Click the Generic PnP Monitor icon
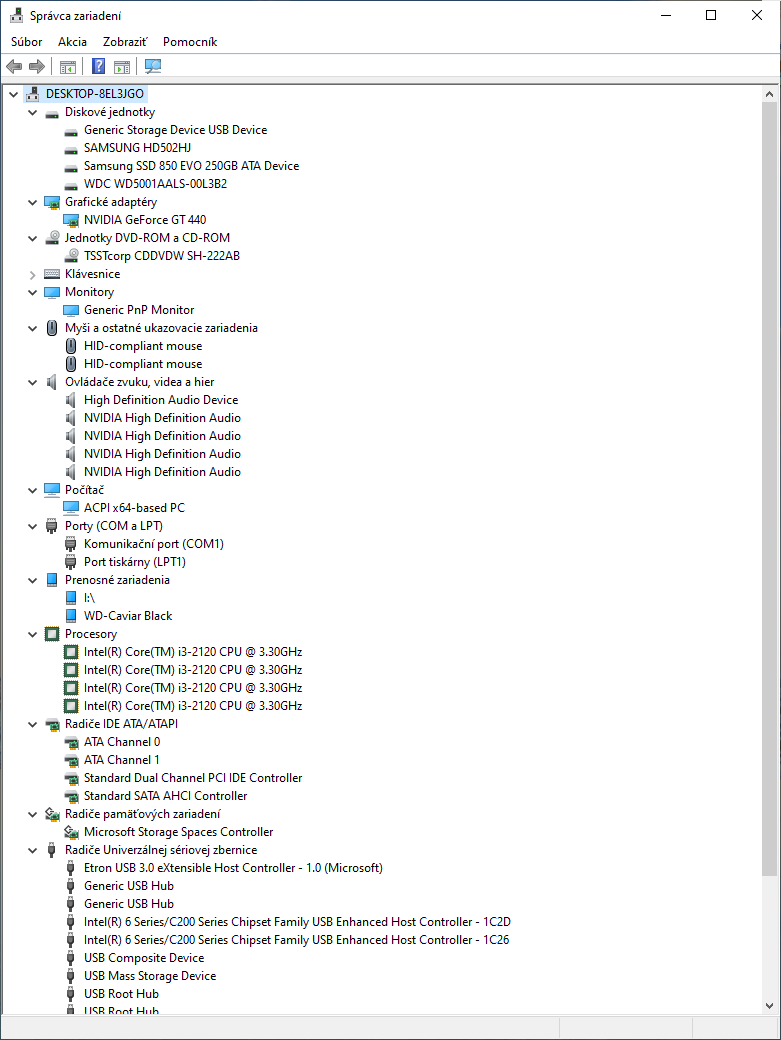781x1040 pixels. 71,310
